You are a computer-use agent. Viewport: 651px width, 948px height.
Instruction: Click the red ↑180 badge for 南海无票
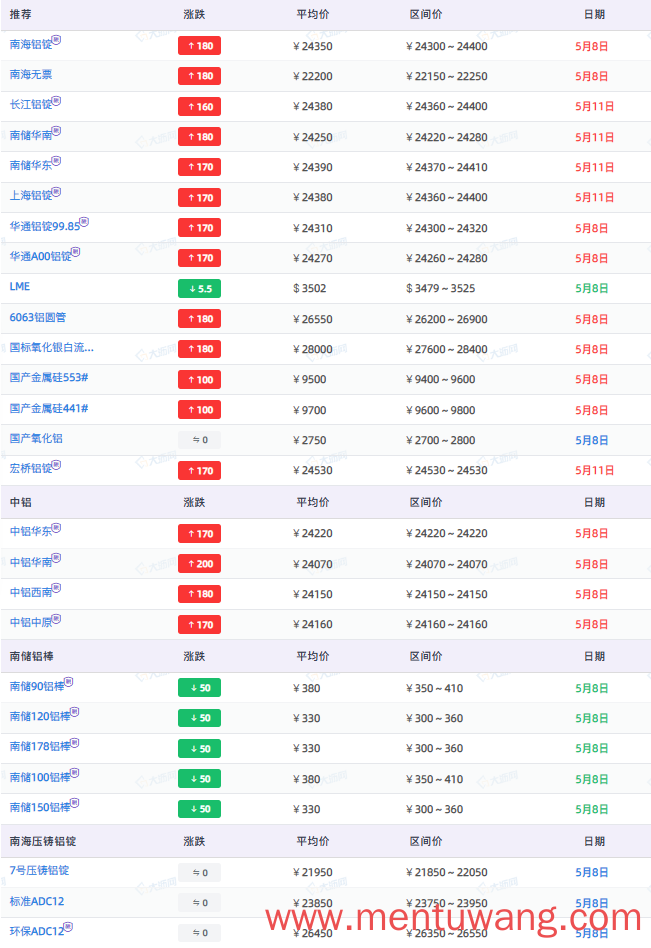[199, 76]
